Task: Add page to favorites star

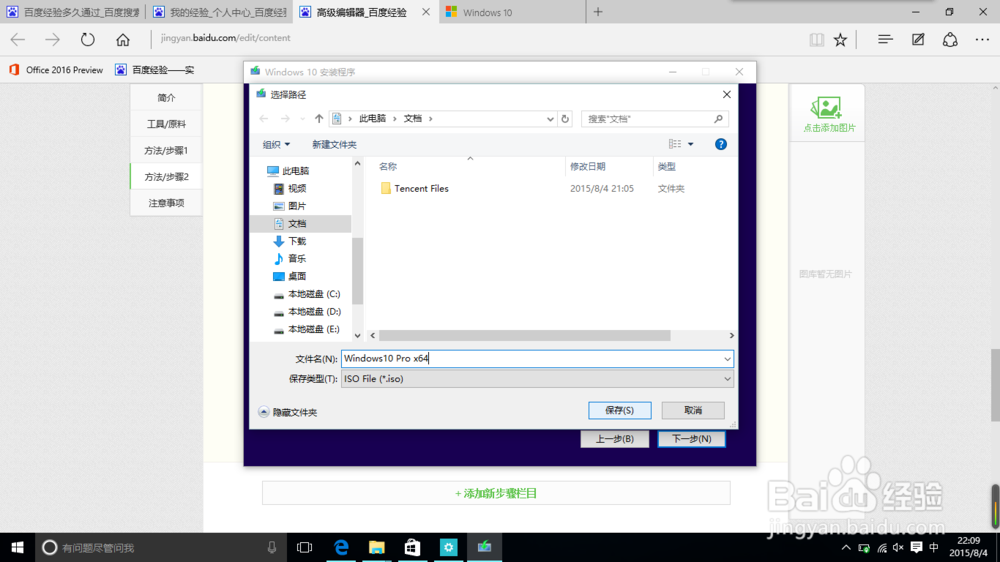Action: click(x=841, y=40)
